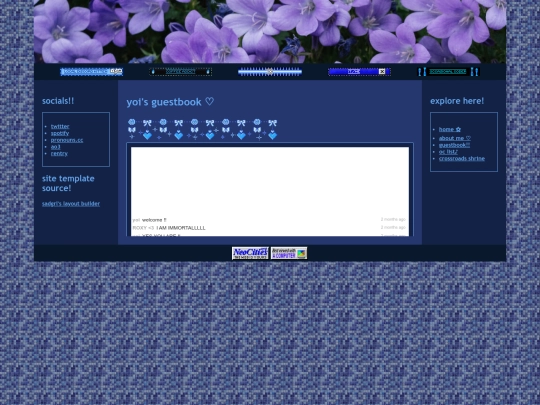Image resolution: width=540 pixels, height=405 pixels.
Task: Select the guestbook!! navigation link
Action: pyautogui.click(x=454, y=145)
